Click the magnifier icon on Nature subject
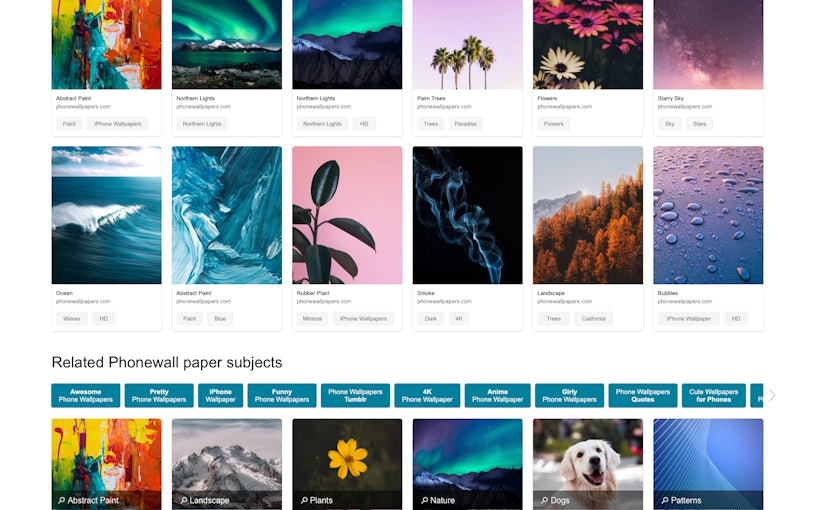 [424, 500]
